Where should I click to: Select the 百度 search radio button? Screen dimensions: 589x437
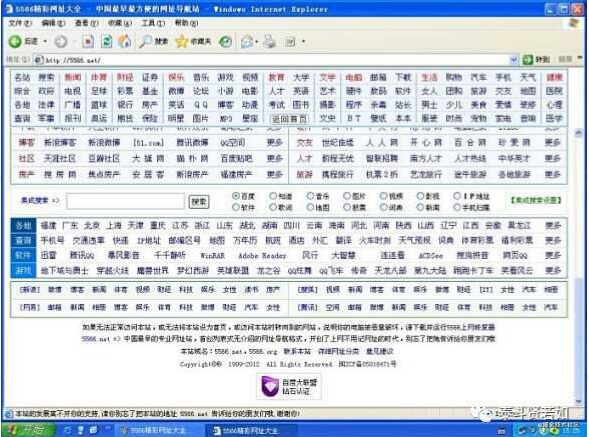point(236,196)
